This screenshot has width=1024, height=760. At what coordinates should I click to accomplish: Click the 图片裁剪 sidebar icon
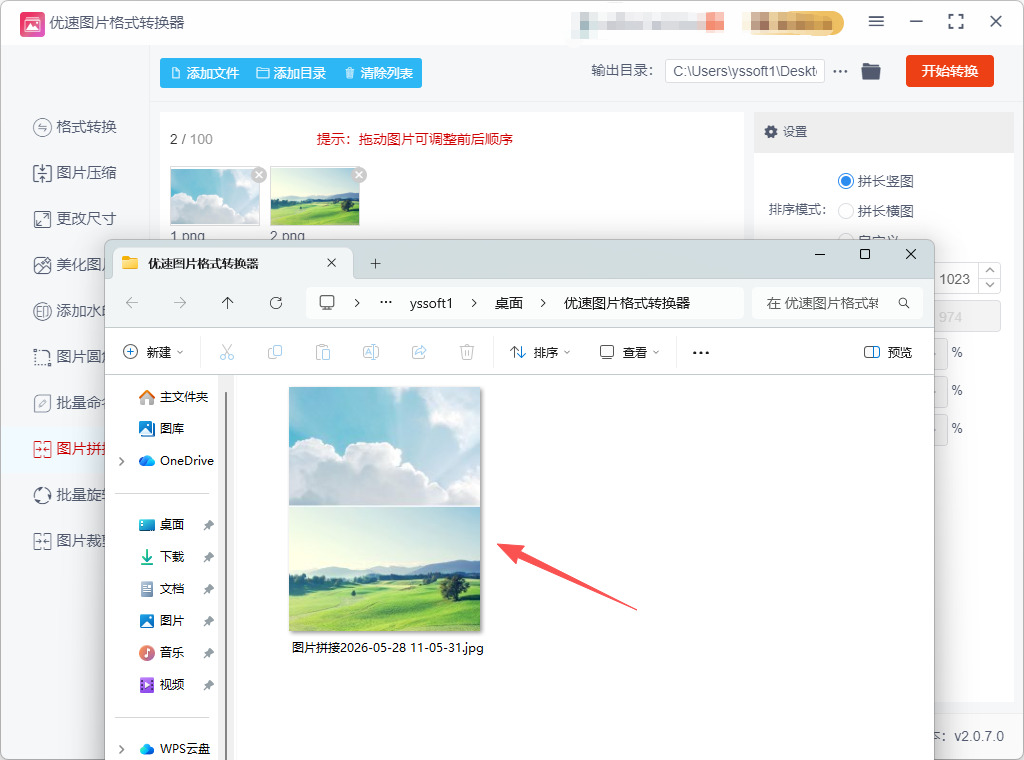[42, 541]
